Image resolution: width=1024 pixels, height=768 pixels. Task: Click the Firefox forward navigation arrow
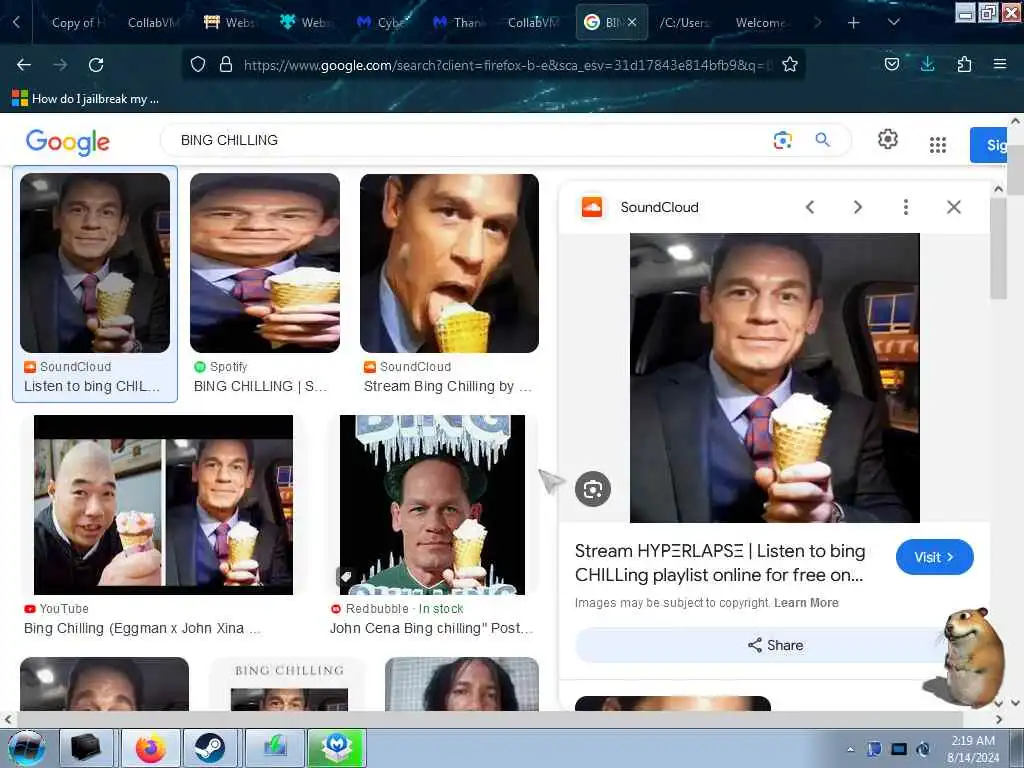pyautogui.click(x=60, y=65)
